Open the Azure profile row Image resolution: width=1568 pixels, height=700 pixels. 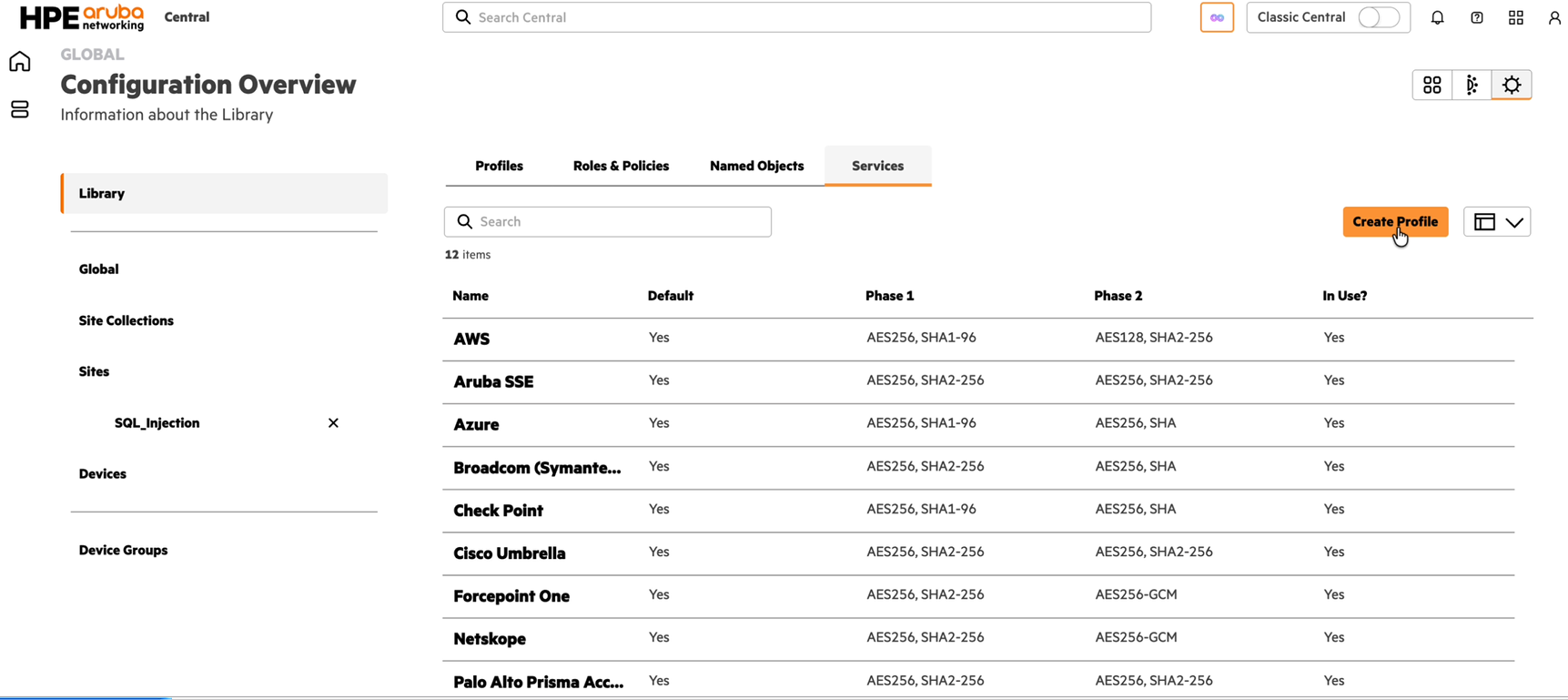(978, 425)
